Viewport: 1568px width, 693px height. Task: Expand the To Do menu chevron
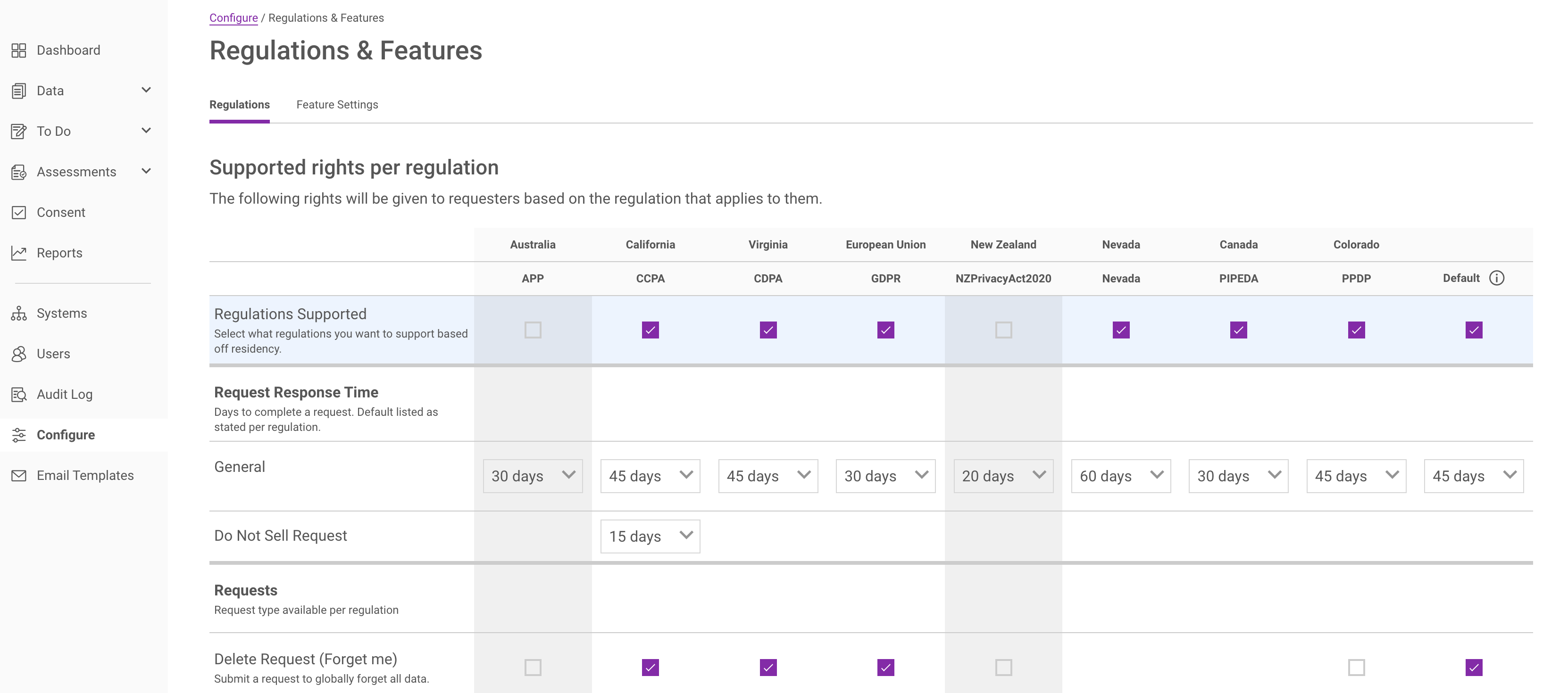pos(146,130)
